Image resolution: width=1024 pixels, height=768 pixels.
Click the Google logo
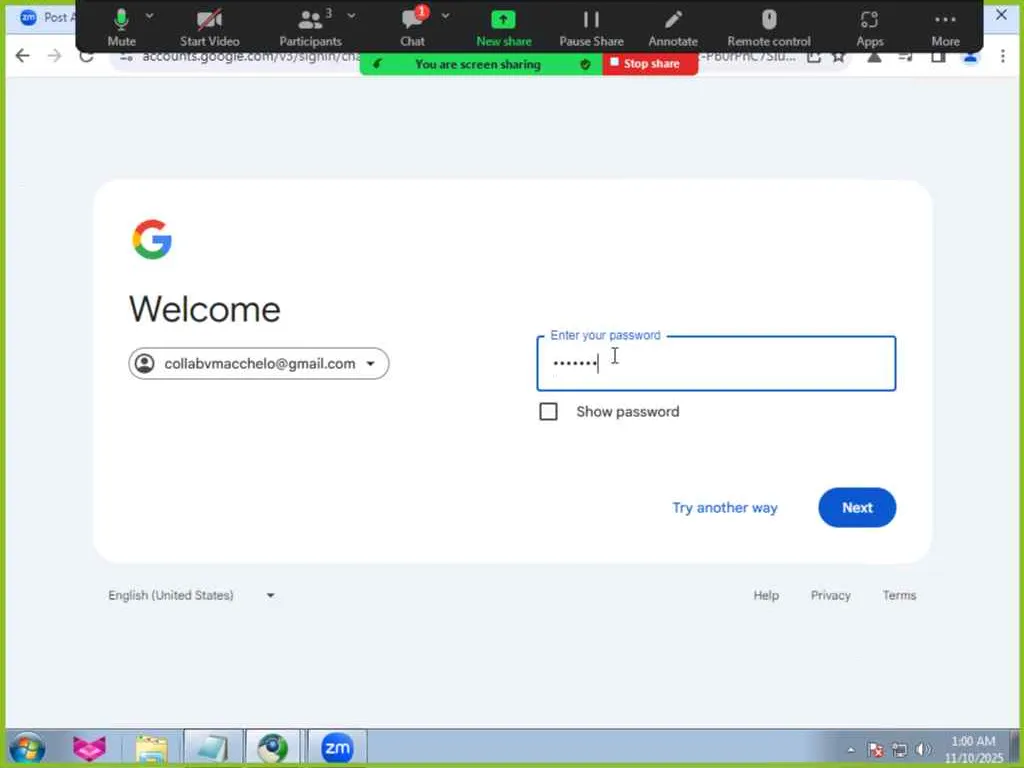(x=152, y=239)
